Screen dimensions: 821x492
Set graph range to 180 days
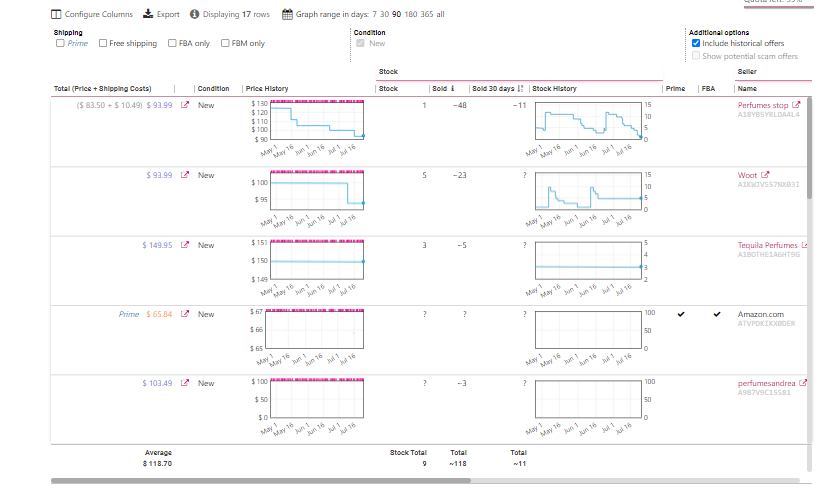411,14
